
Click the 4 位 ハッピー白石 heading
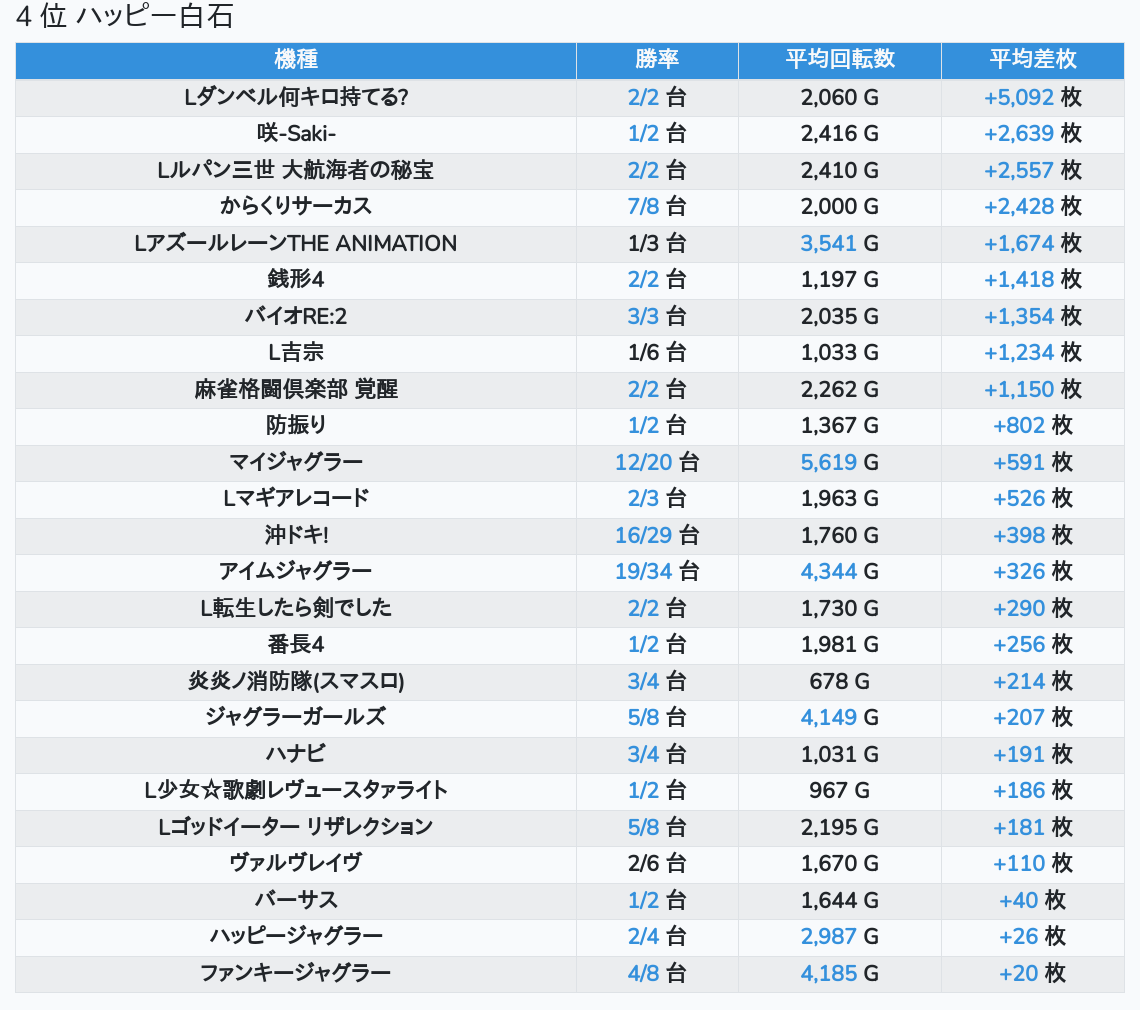(124, 15)
